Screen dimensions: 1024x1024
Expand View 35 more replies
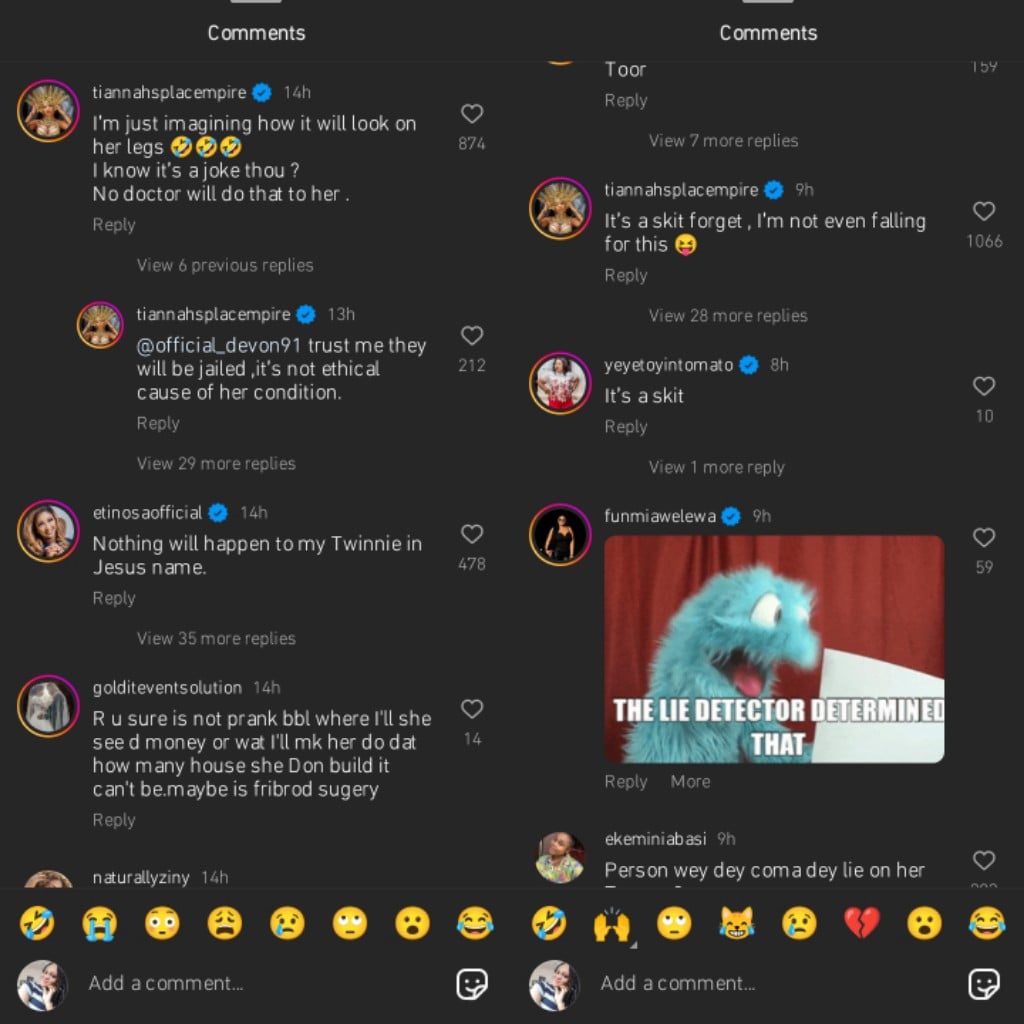point(216,638)
